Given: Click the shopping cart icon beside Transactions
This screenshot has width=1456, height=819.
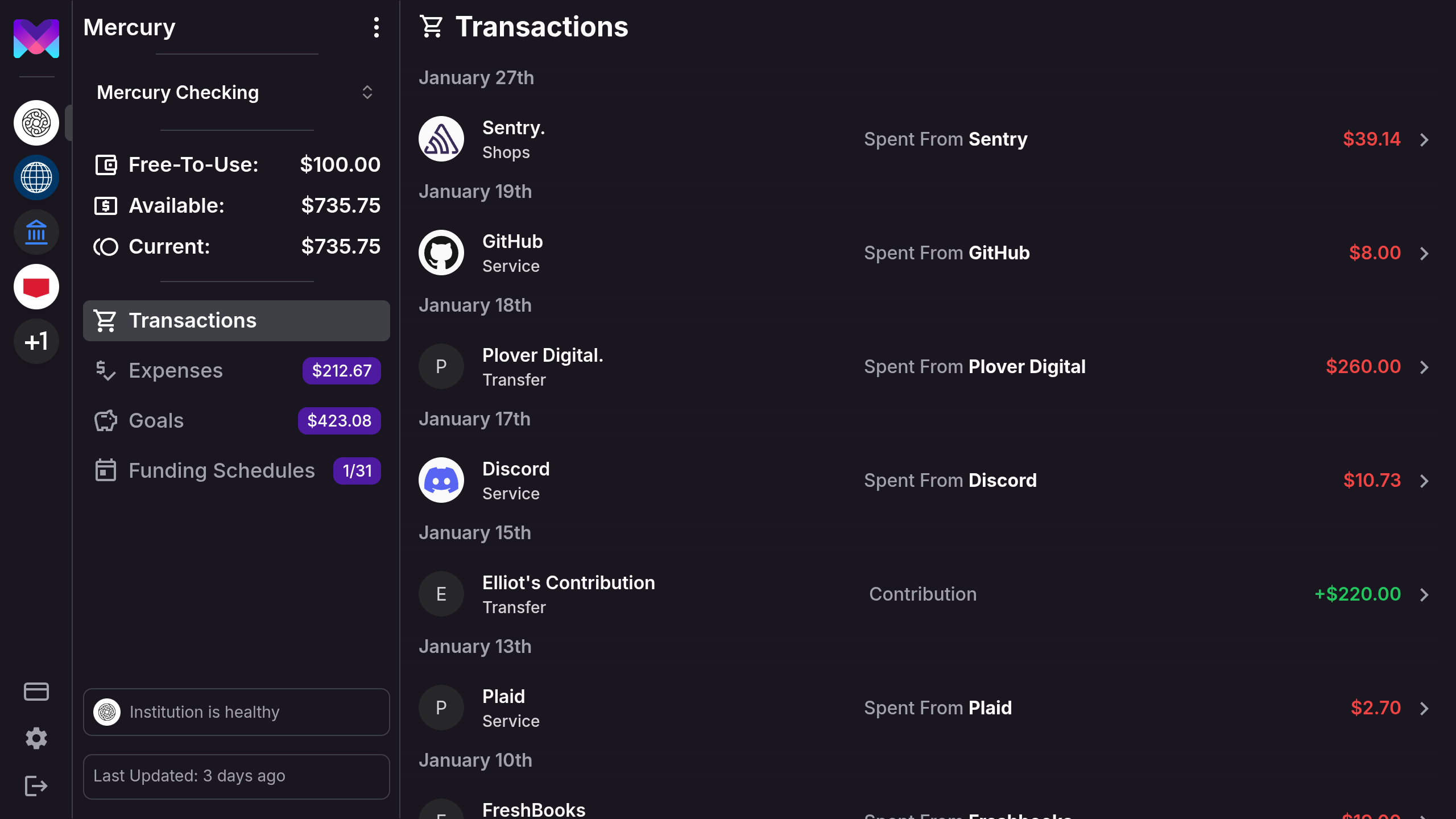Looking at the screenshot, I should coord(432,26).
